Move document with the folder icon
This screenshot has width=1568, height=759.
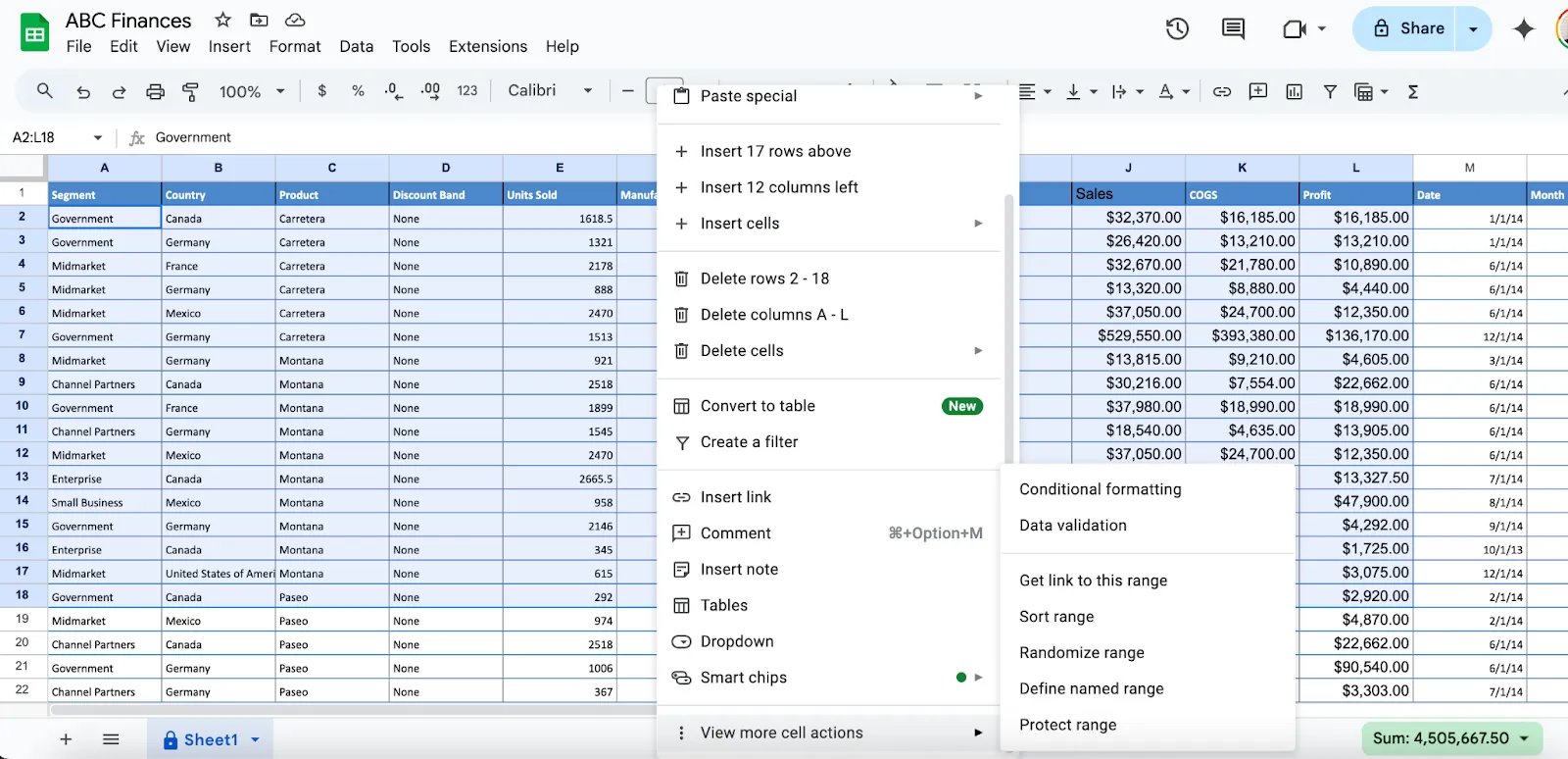pyautogui.click(x=259, y=20)
